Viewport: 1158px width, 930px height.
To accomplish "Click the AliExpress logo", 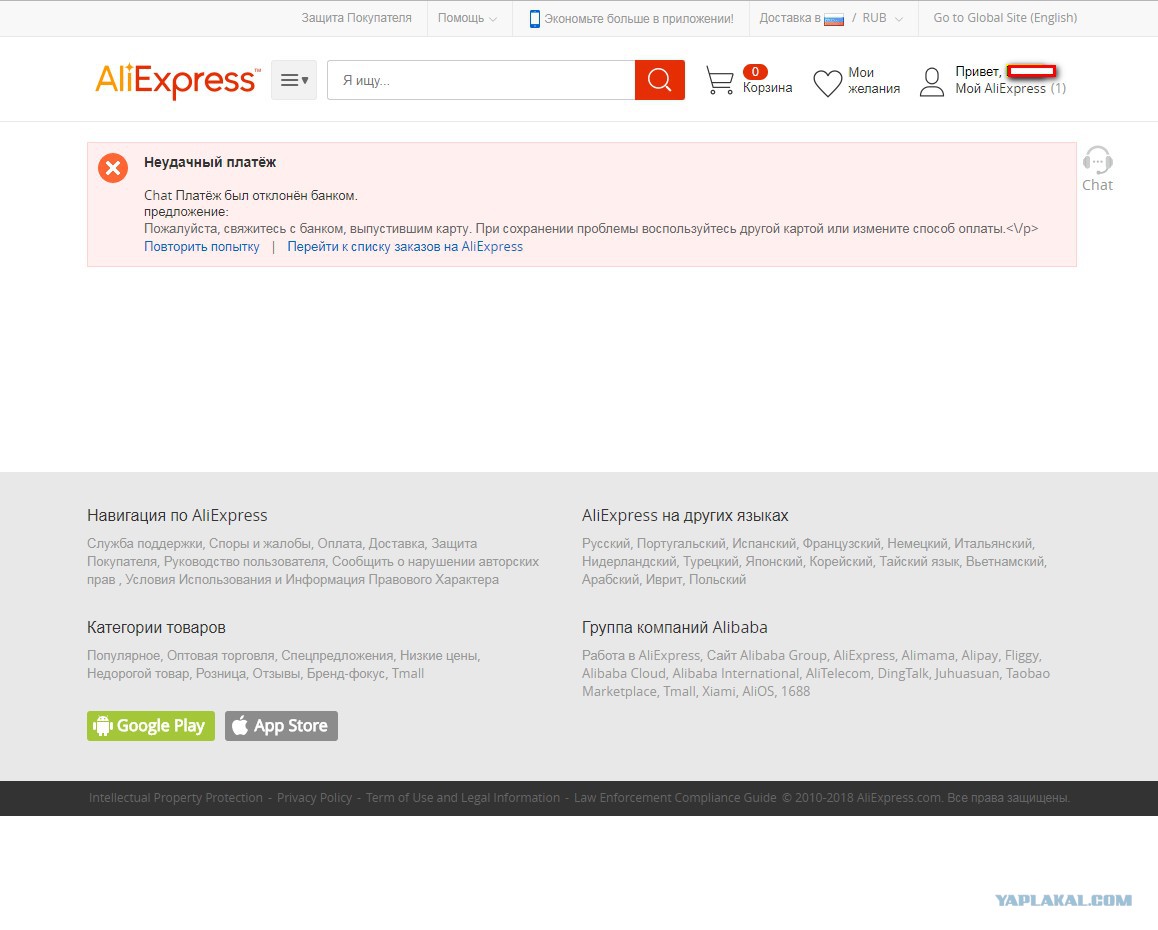I will click(177, 80).
